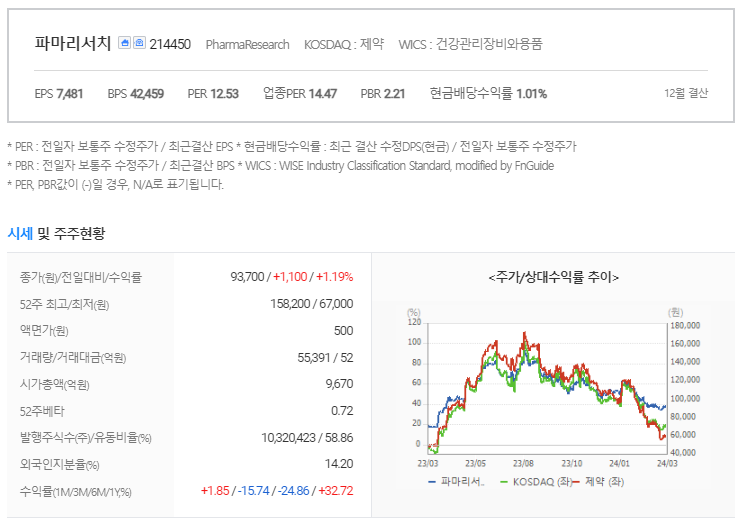This screenshot has height=520, width=743.
Task: Click the 시가총액(억원) row label
Action: click(54, 384)
